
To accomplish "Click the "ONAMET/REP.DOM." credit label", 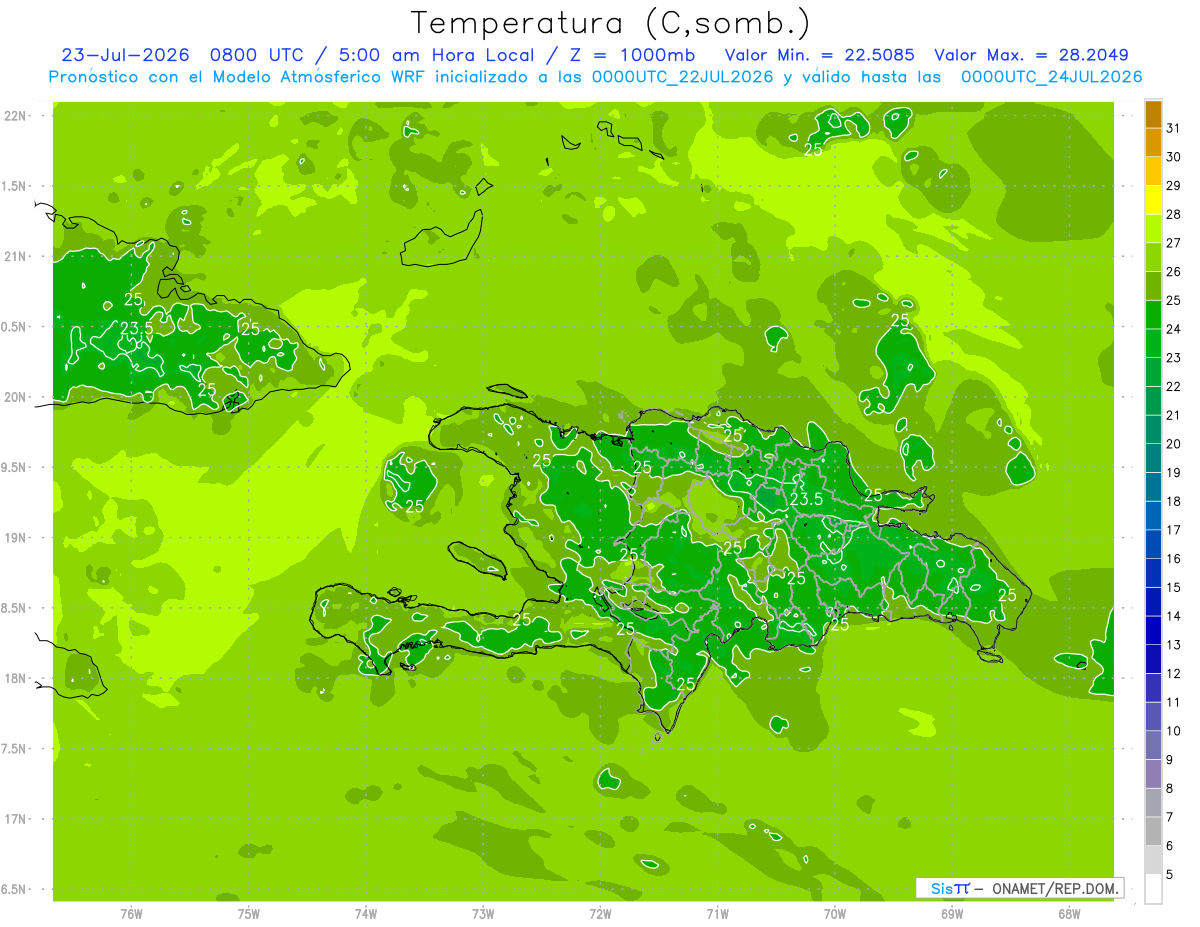I will [1057, 888].
